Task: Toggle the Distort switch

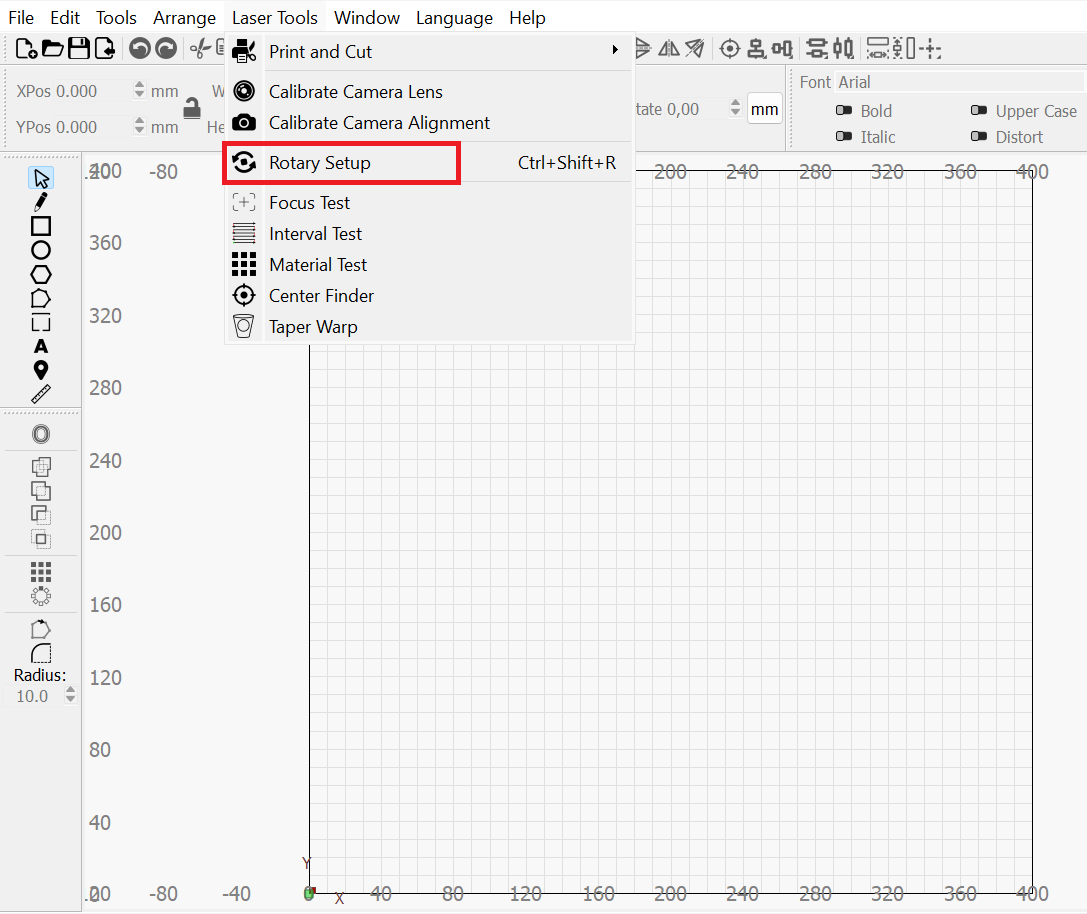Action: (978, 137)
